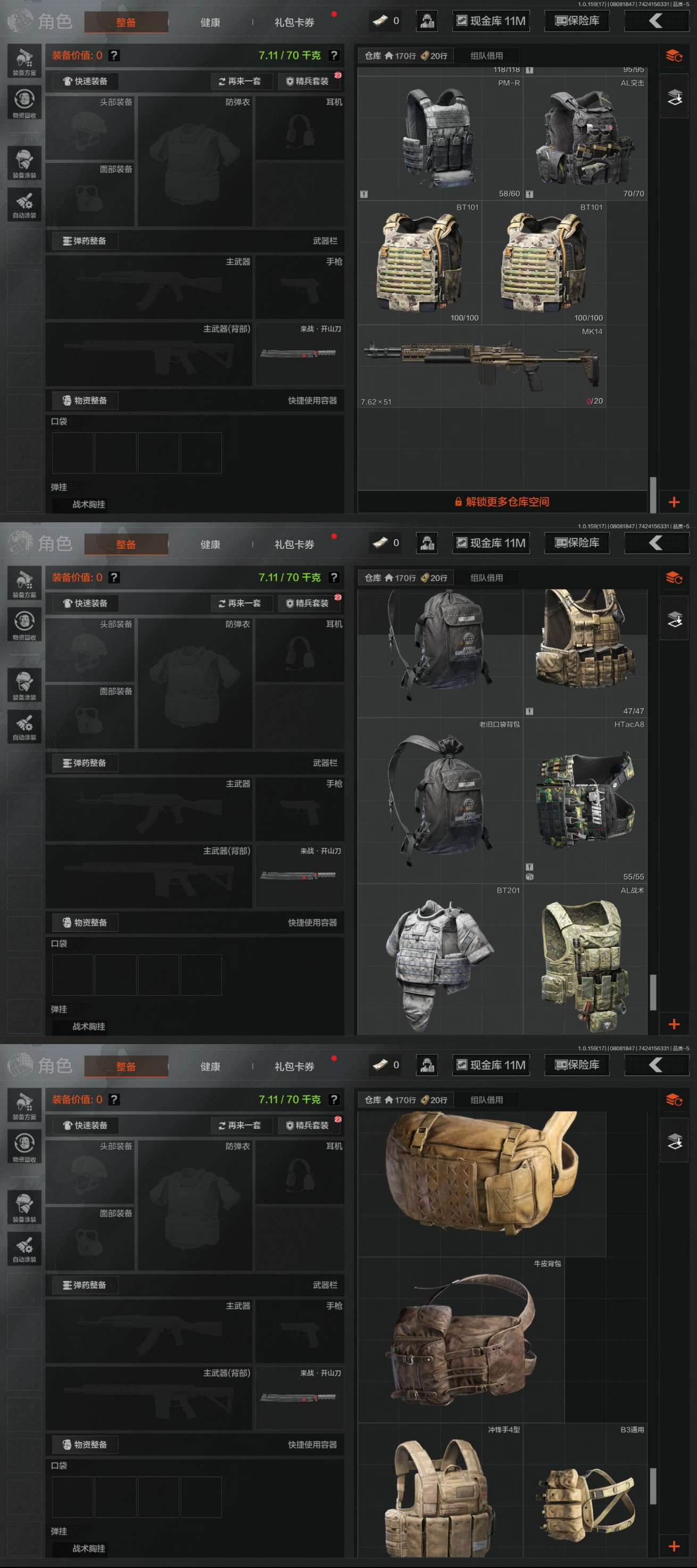The height and width of the screenshot is (1568, 697).
Task: Click character avatar icon in top screenshot header
Action: (427, 21)
